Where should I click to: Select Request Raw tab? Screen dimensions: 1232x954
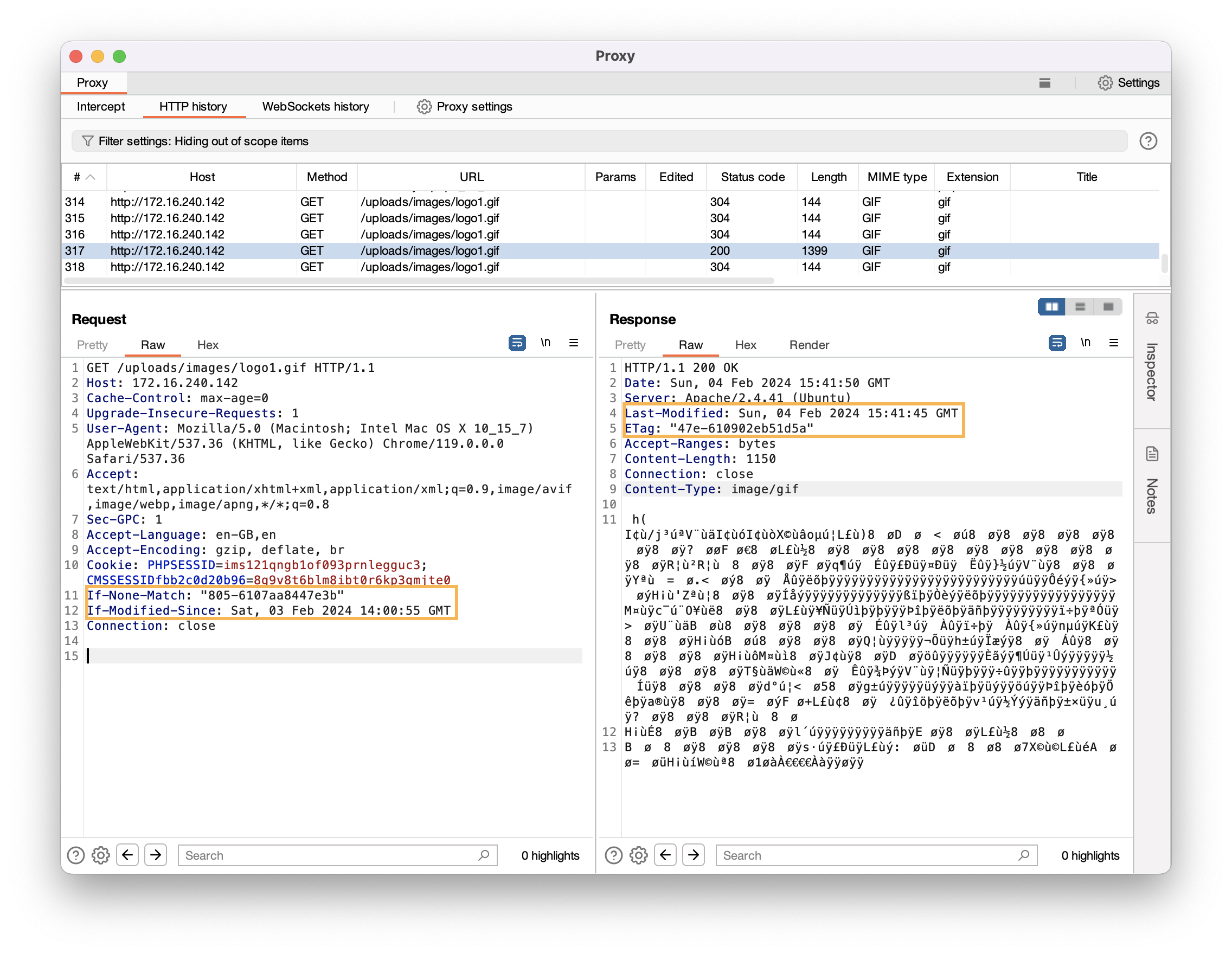(x=152, y=345)
